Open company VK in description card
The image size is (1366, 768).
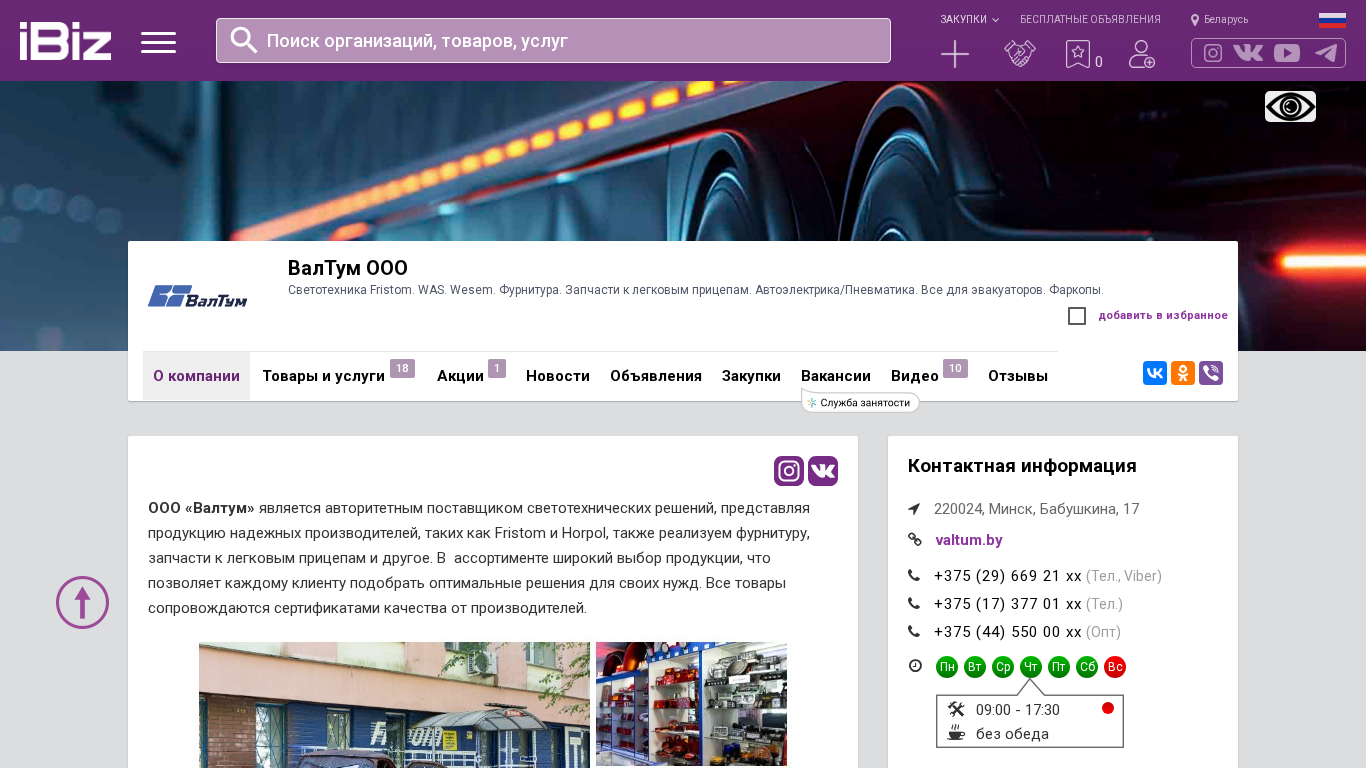coord(823,471)
